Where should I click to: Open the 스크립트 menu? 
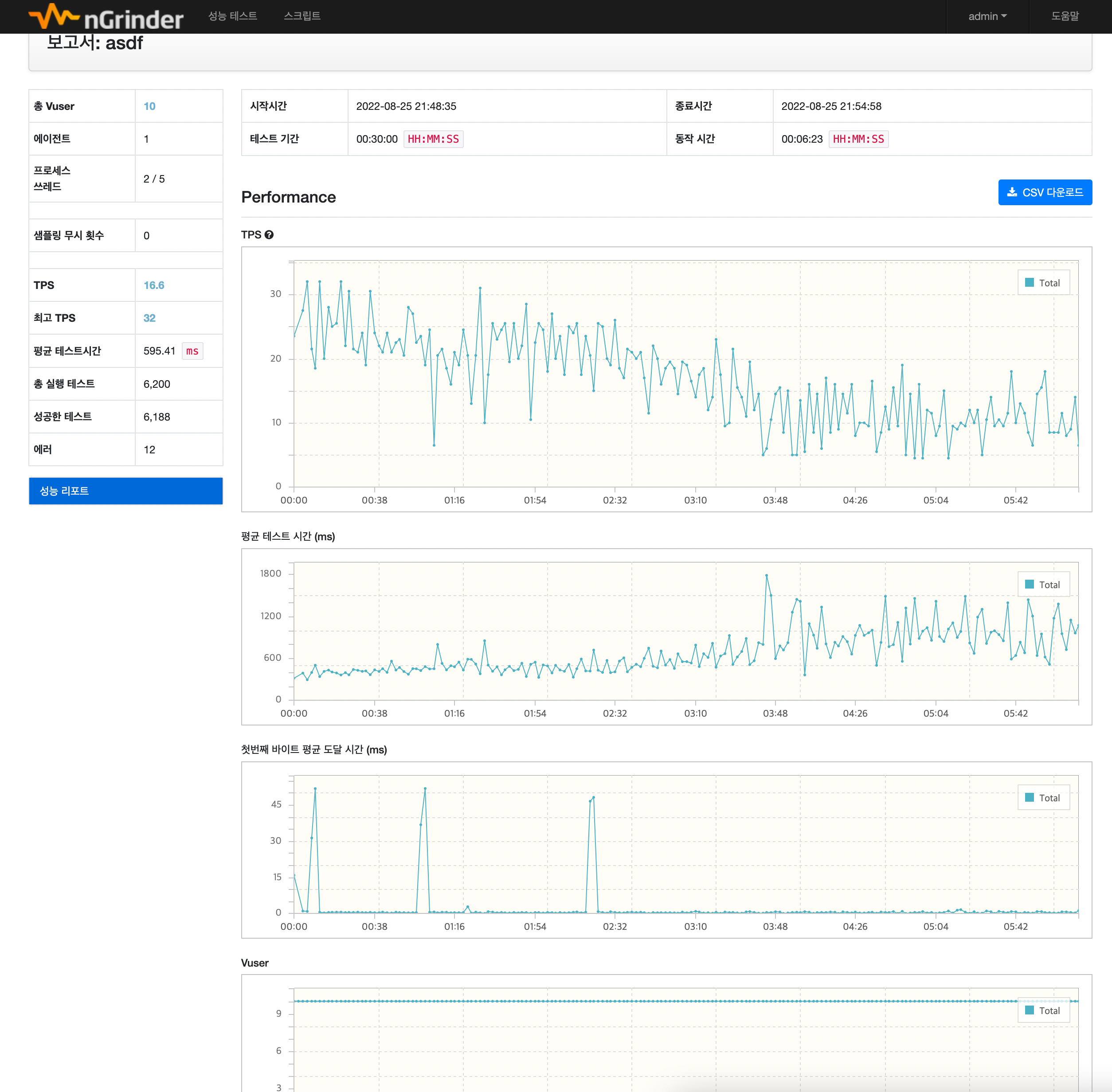pyautogui.click(x=302, y=16)
